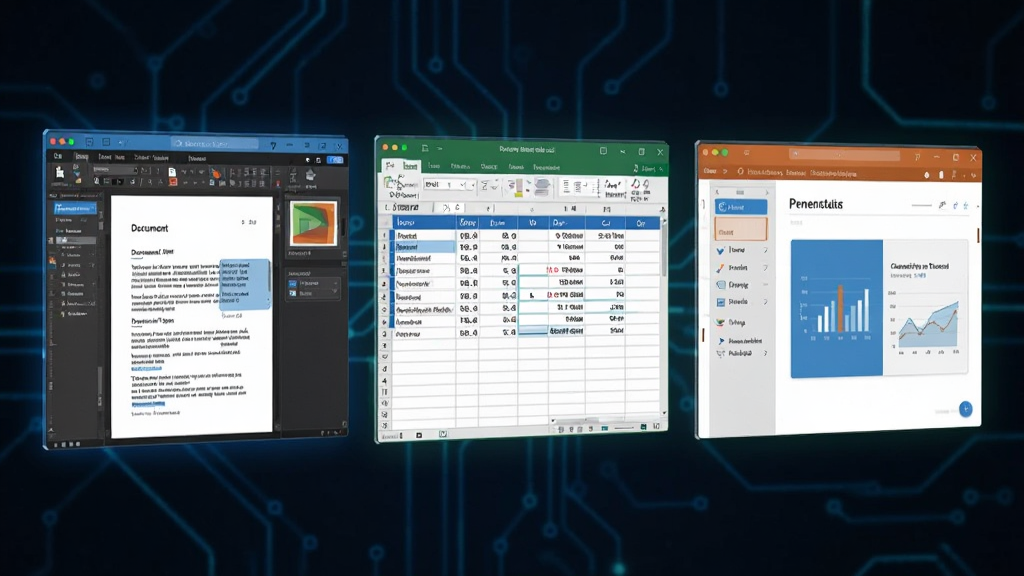The height and width of the screenshot is (576, 1024).
Task: Click the blue round plus button in presentation window
Action: 965,409
